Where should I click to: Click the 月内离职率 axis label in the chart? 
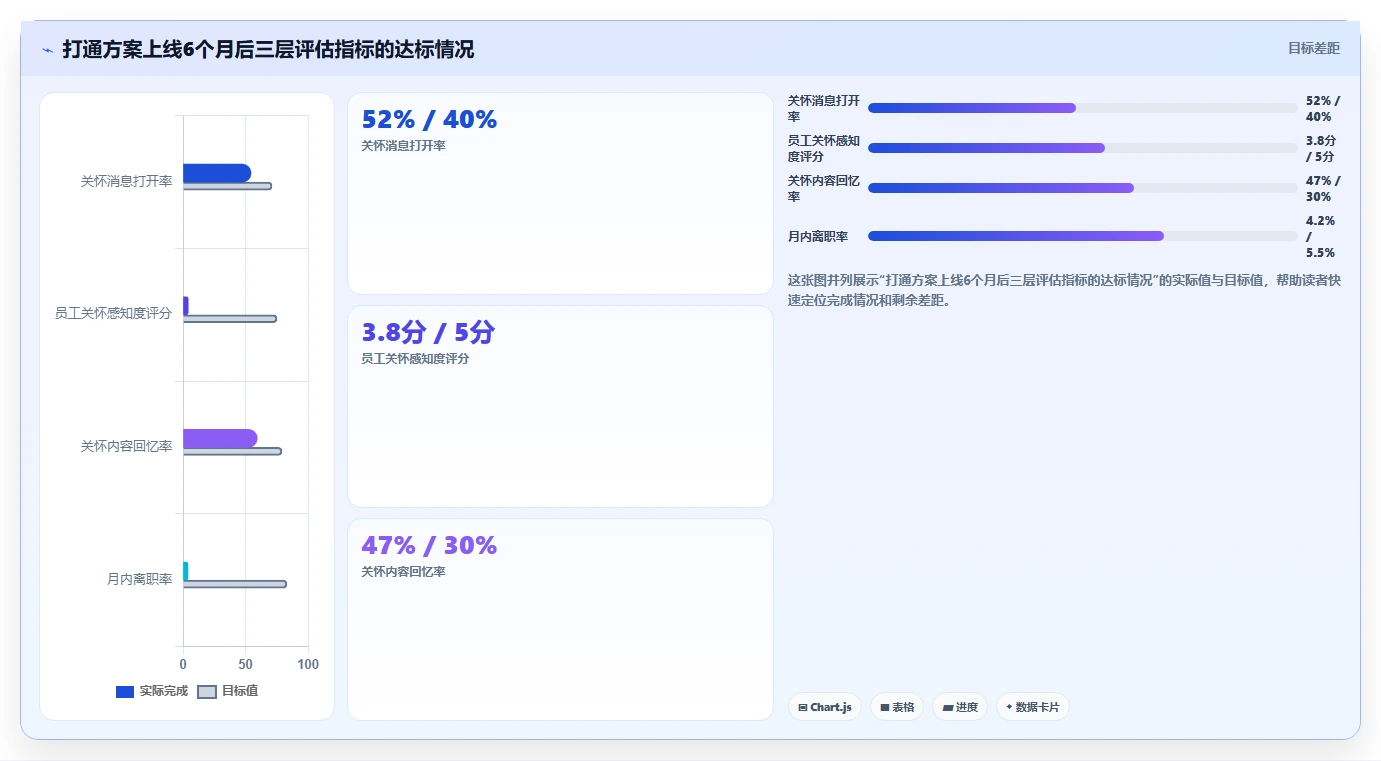coord(140,579)
